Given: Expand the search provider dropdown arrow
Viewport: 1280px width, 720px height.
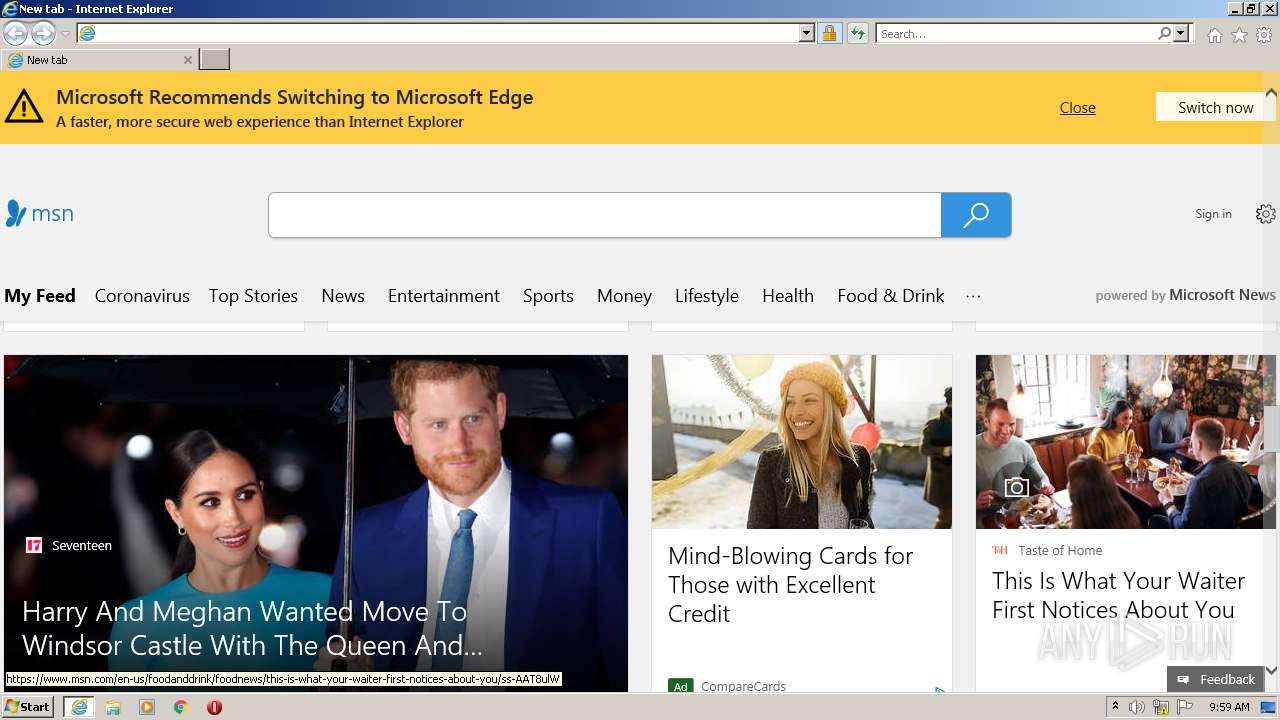Looking at the screenshot, I should pyautogui.click(x=1181, y=33).
